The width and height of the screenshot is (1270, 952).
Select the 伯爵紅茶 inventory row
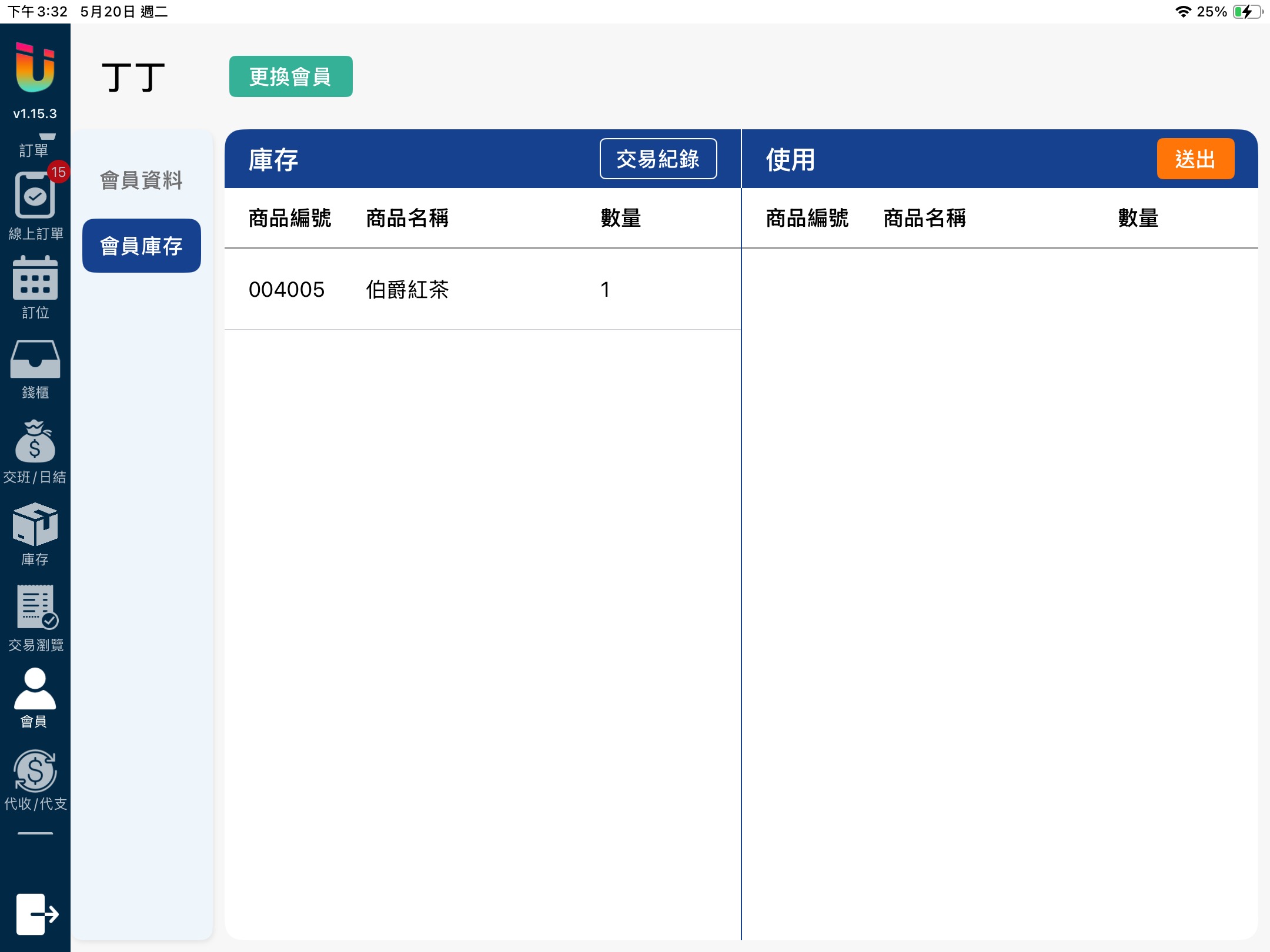(407, 290)
